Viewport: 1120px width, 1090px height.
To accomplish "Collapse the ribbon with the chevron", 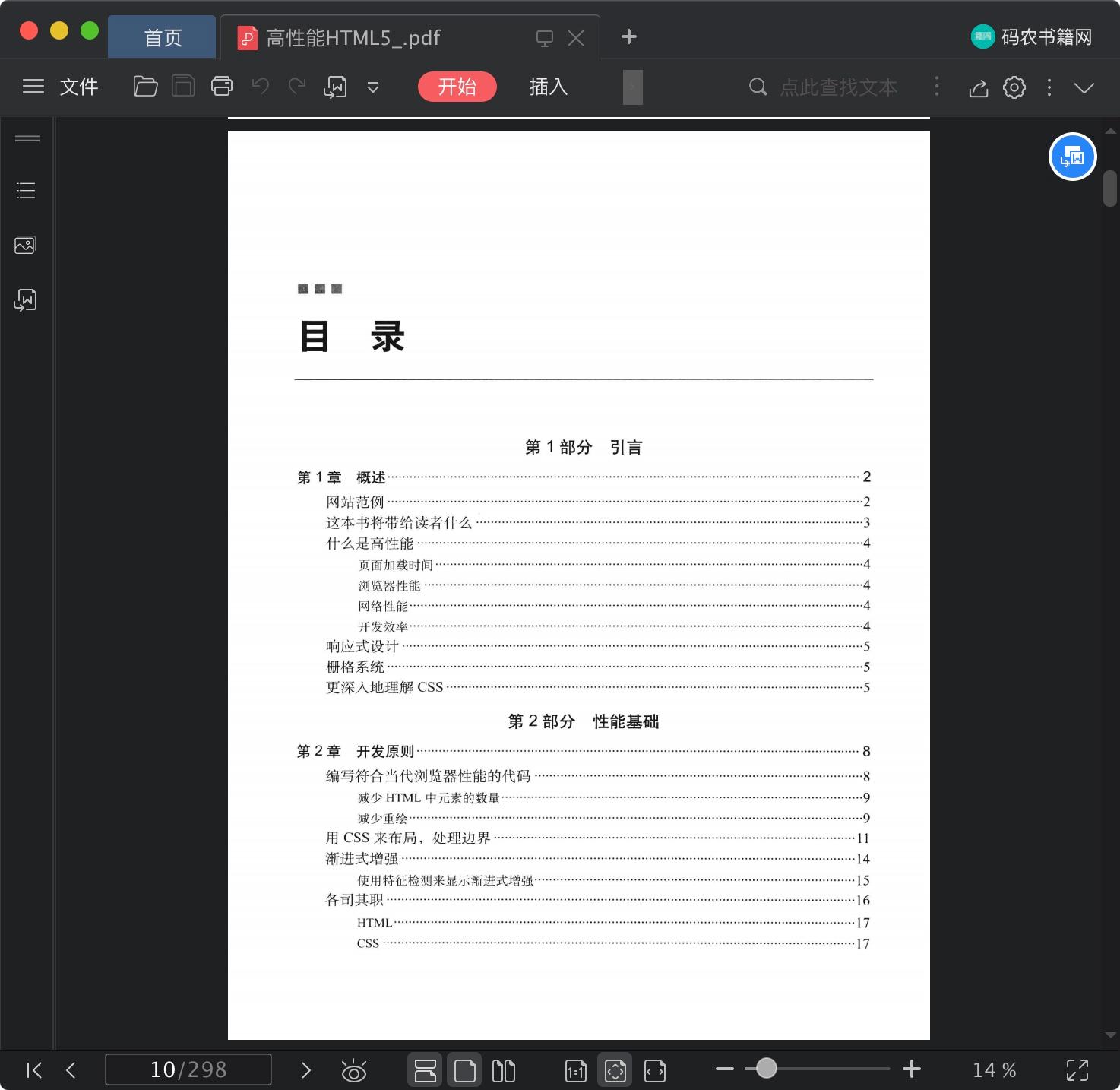I will [1084, 87].
